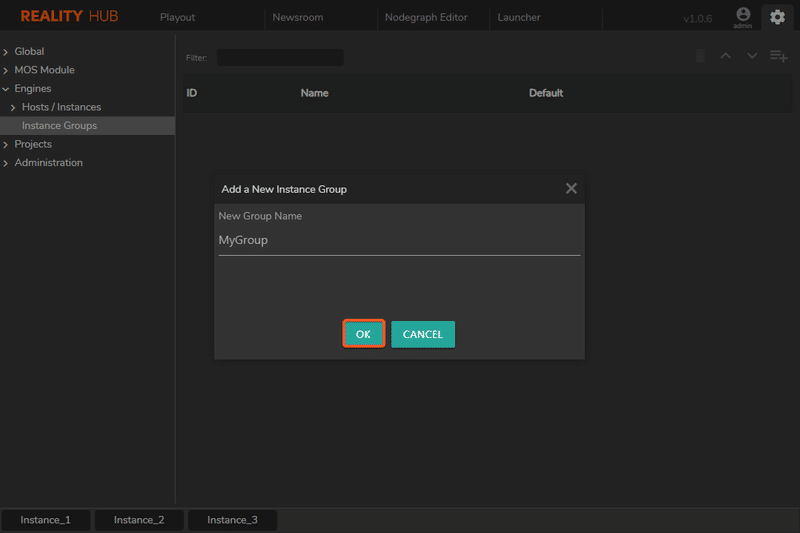Open the settings gear icon

pyautogui.click(x=777, y=17)
